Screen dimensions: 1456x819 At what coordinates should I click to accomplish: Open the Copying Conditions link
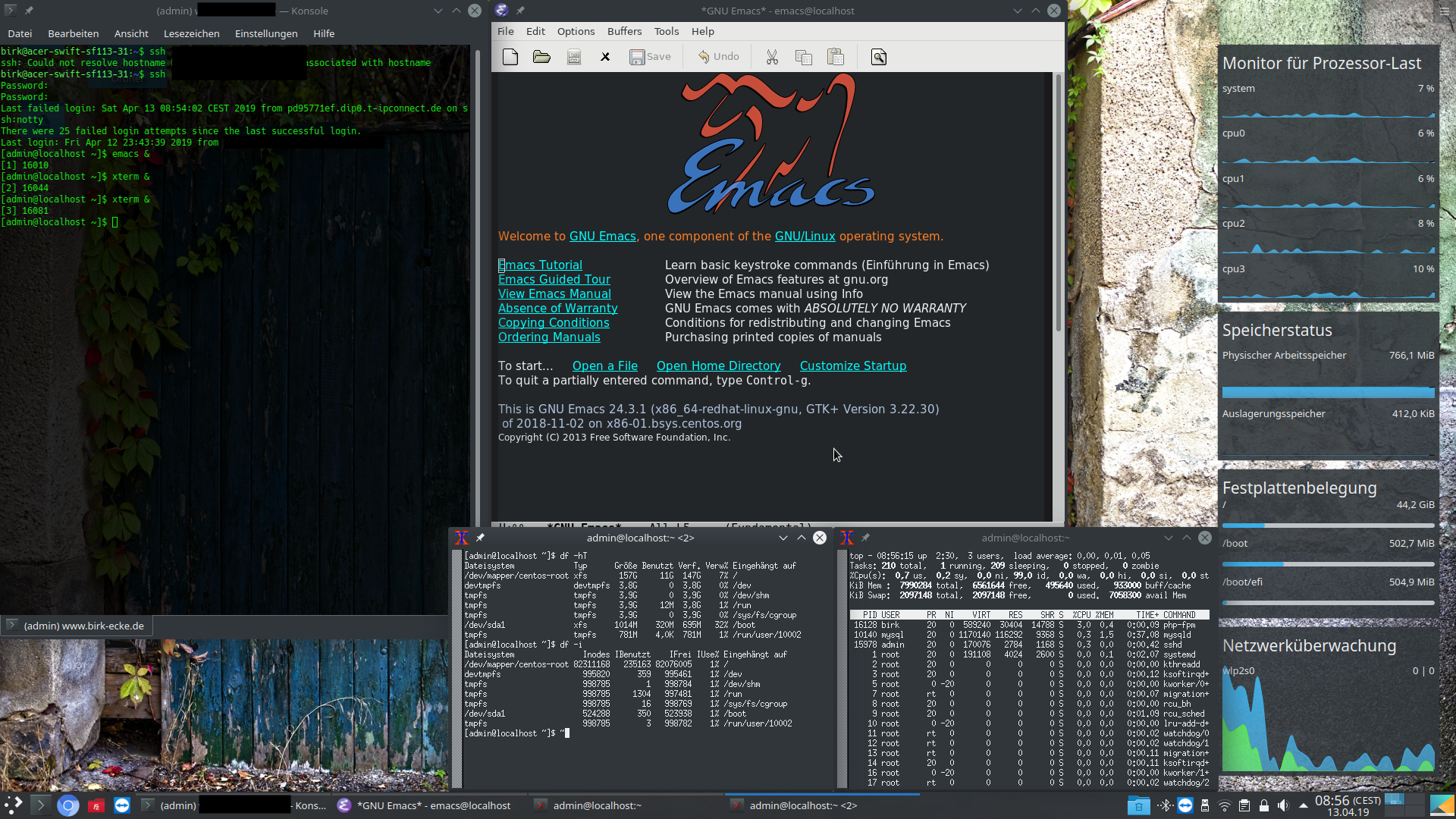click(x=554, y=322)
